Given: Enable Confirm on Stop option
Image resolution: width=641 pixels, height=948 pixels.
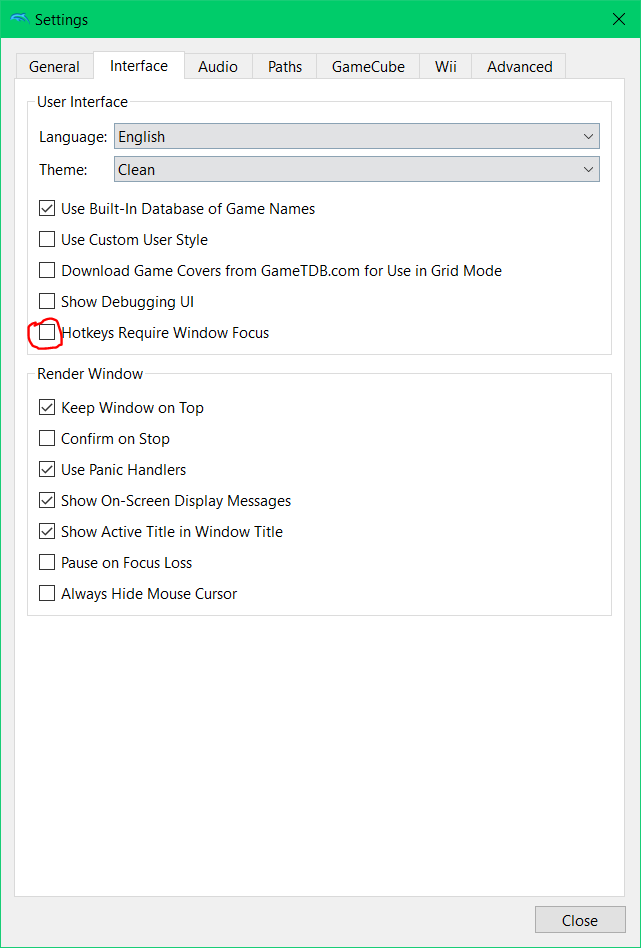Looking at the screenshot, I should 47,438.
